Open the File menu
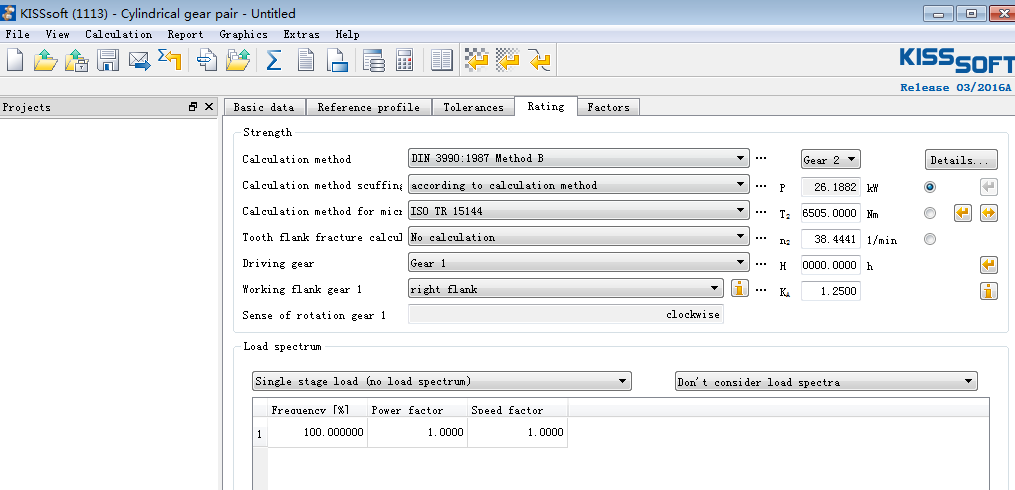The width and height of the screenshot is (1015, 490). (17, 34)
